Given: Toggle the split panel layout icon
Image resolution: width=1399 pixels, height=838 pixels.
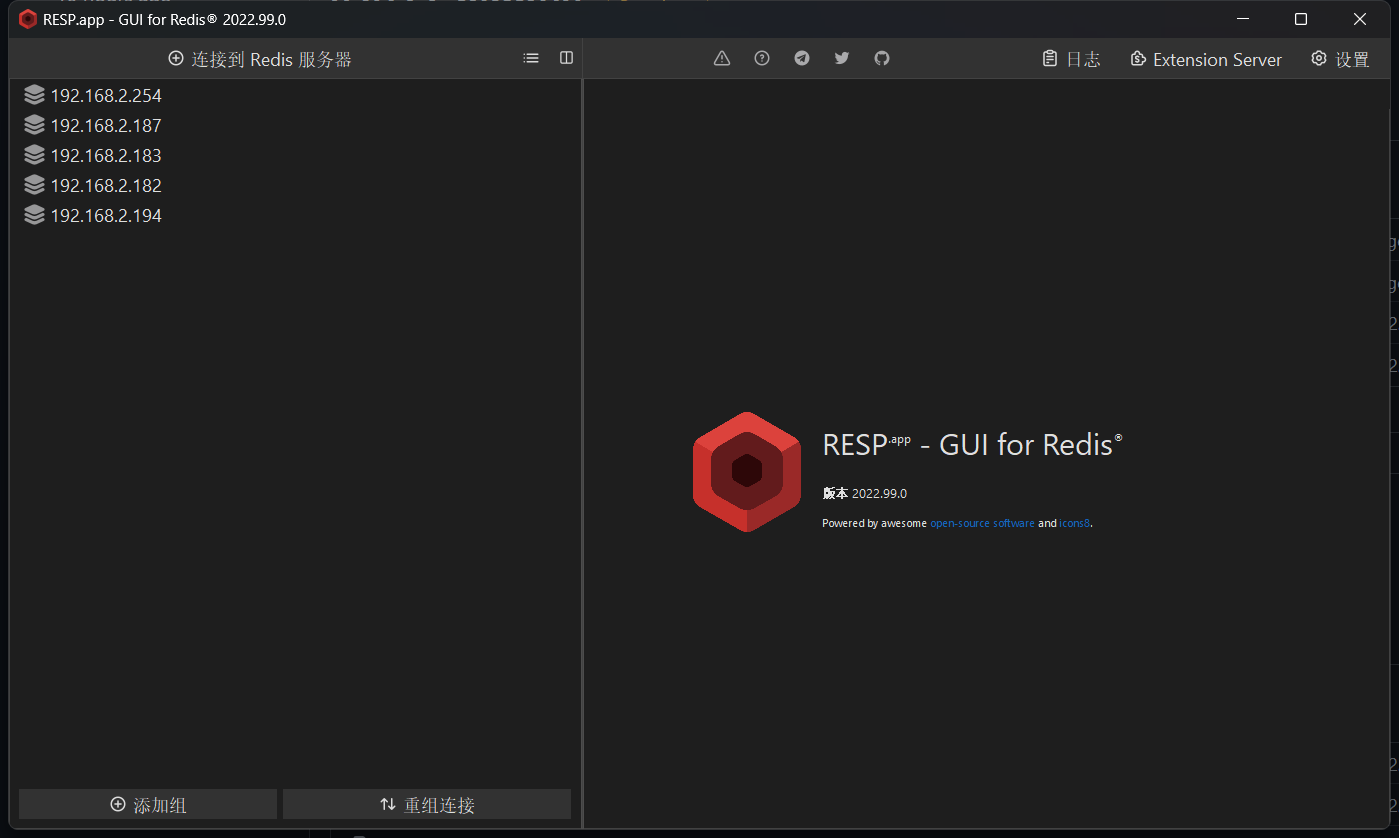Looking at the screenshot, I should coord(566,59).
